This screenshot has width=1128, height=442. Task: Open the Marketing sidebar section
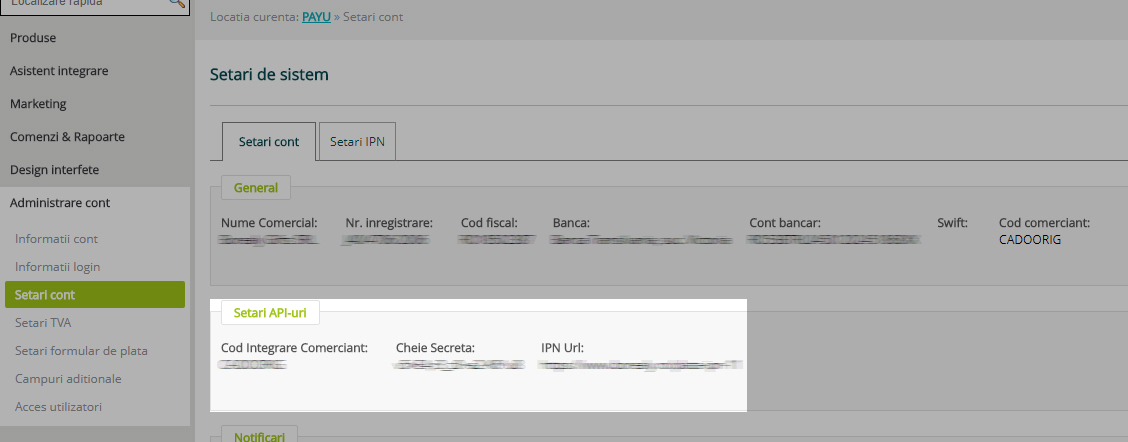[38, 104]
